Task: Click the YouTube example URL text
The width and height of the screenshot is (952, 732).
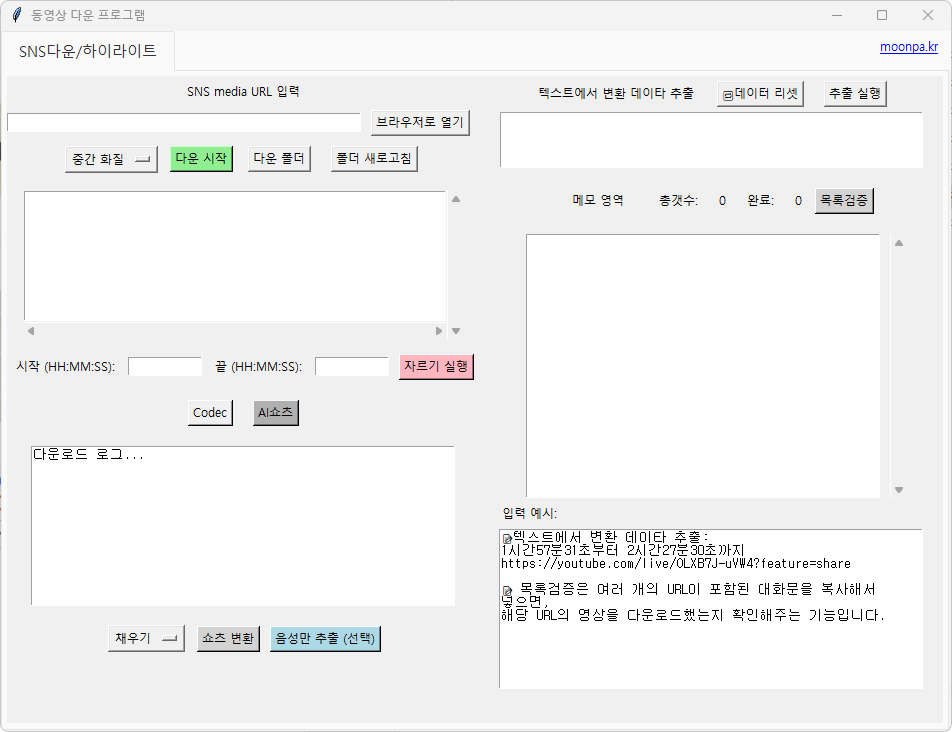Action: pyautogui.click(x=676, y=564)
